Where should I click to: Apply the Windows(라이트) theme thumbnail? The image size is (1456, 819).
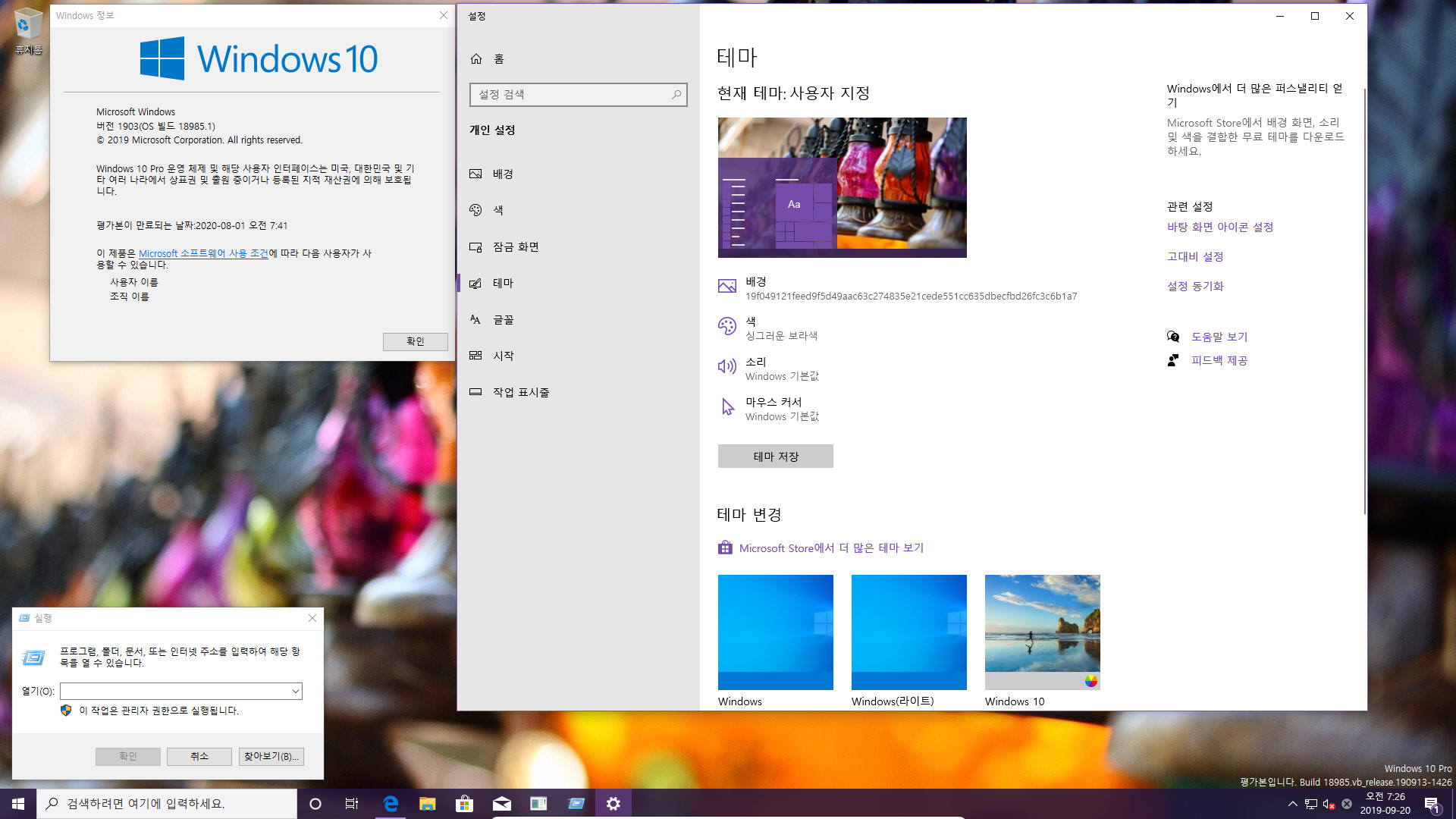pos(908,632)
